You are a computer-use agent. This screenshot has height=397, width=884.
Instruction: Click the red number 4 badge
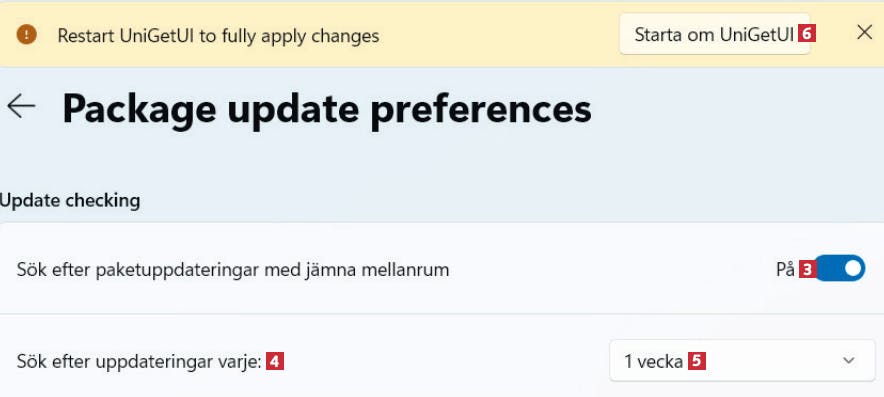click(275, 361)
